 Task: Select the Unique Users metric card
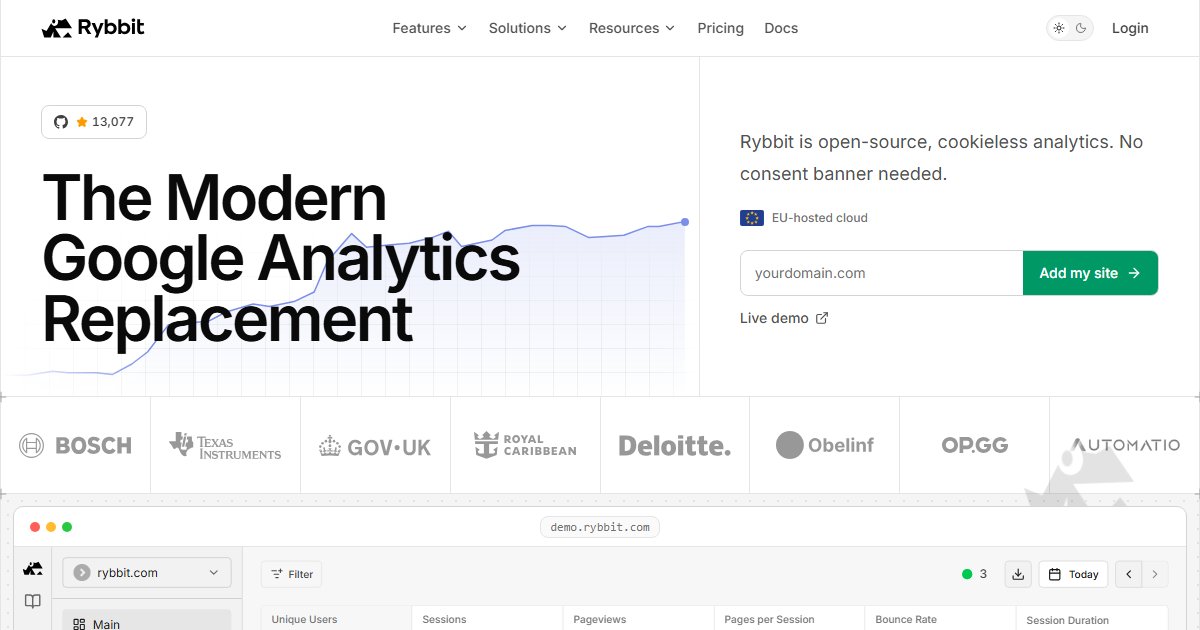click(x=336, y=618)
